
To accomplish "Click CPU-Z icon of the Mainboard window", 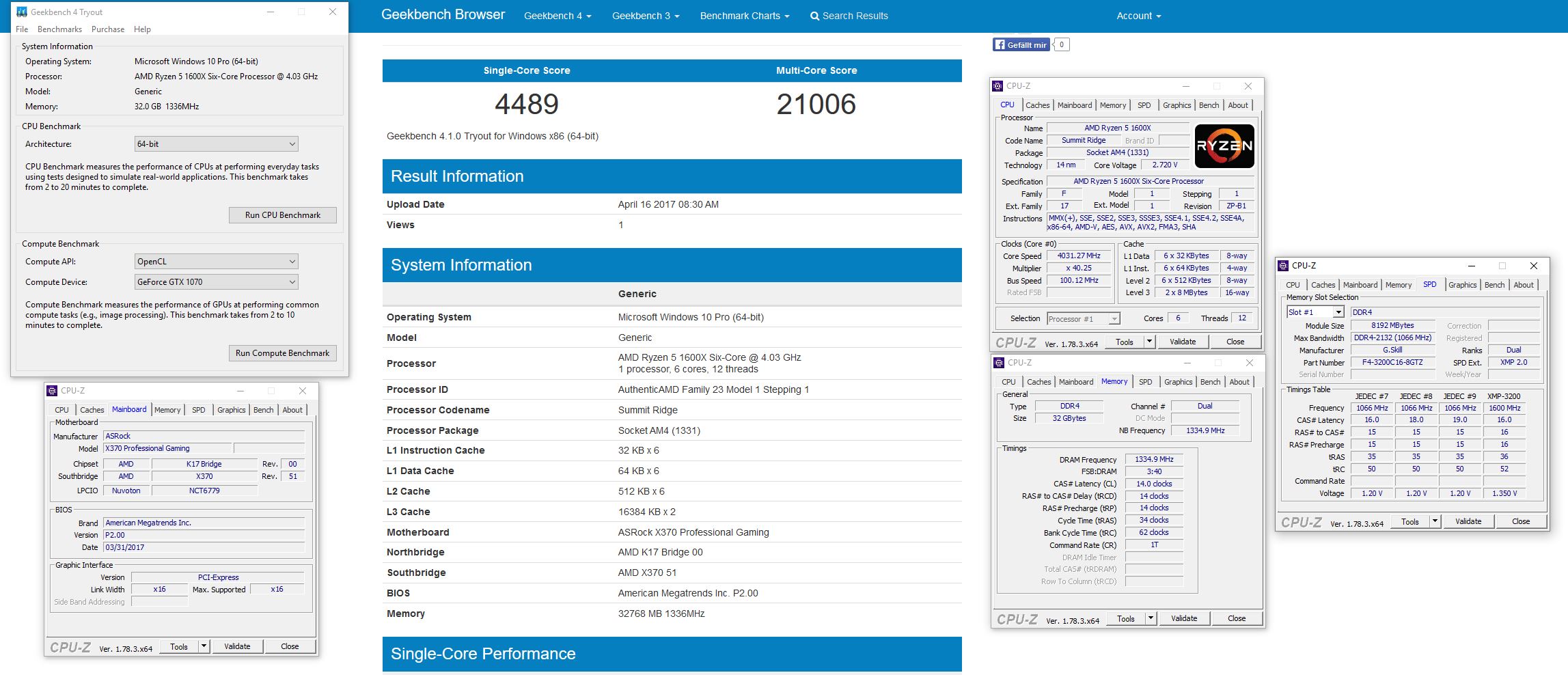I will [x=52, y=391].
